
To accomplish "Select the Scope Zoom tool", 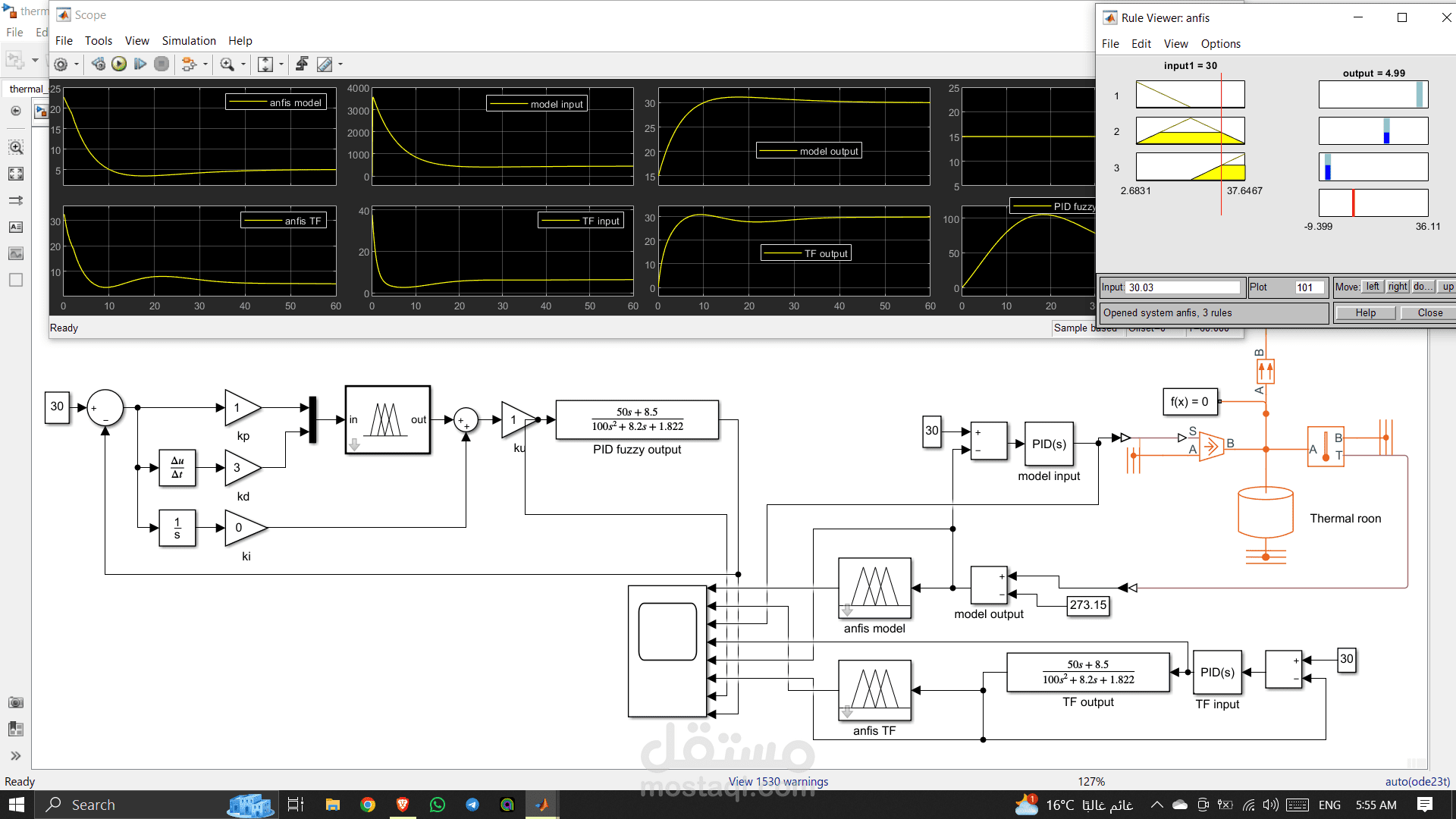I will (x=227, y=64).
